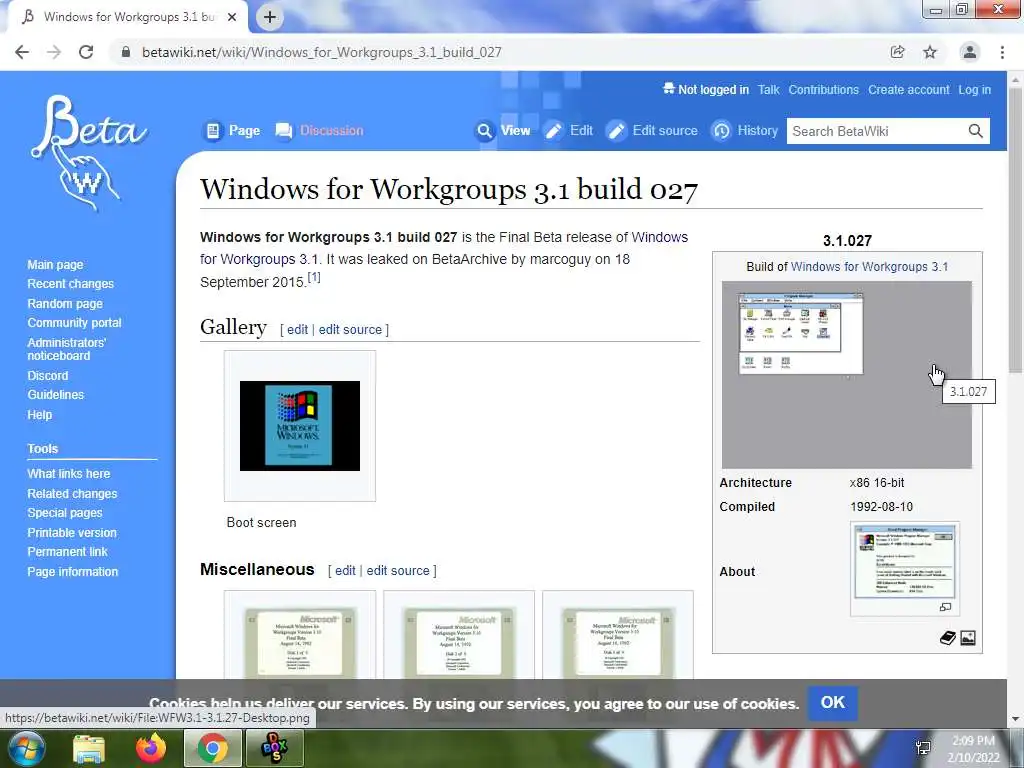Open the third floppy disk label thumbnail

click(x=618, y=643)
